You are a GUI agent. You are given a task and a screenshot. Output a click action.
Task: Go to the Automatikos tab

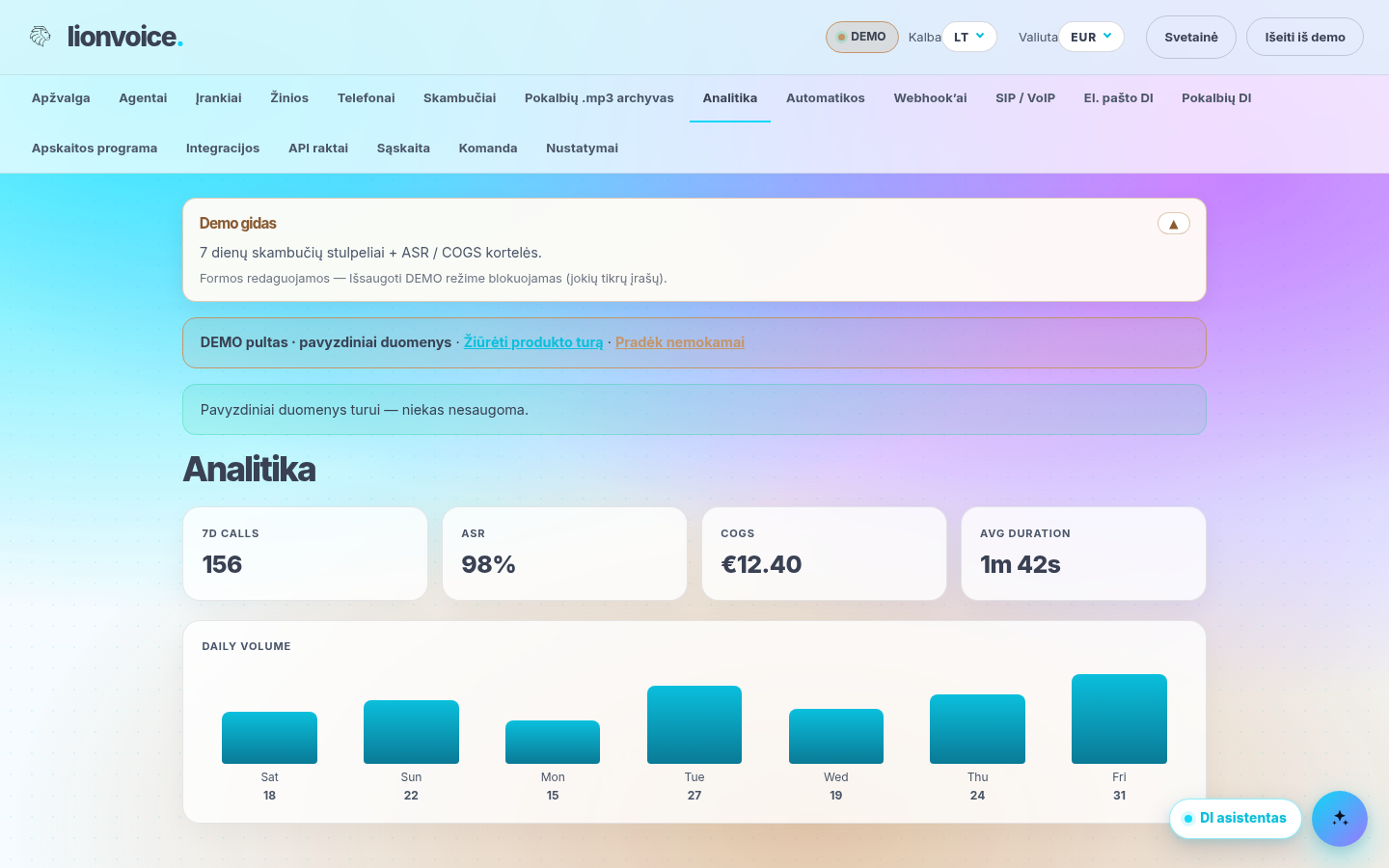click(x=826, y=97)
